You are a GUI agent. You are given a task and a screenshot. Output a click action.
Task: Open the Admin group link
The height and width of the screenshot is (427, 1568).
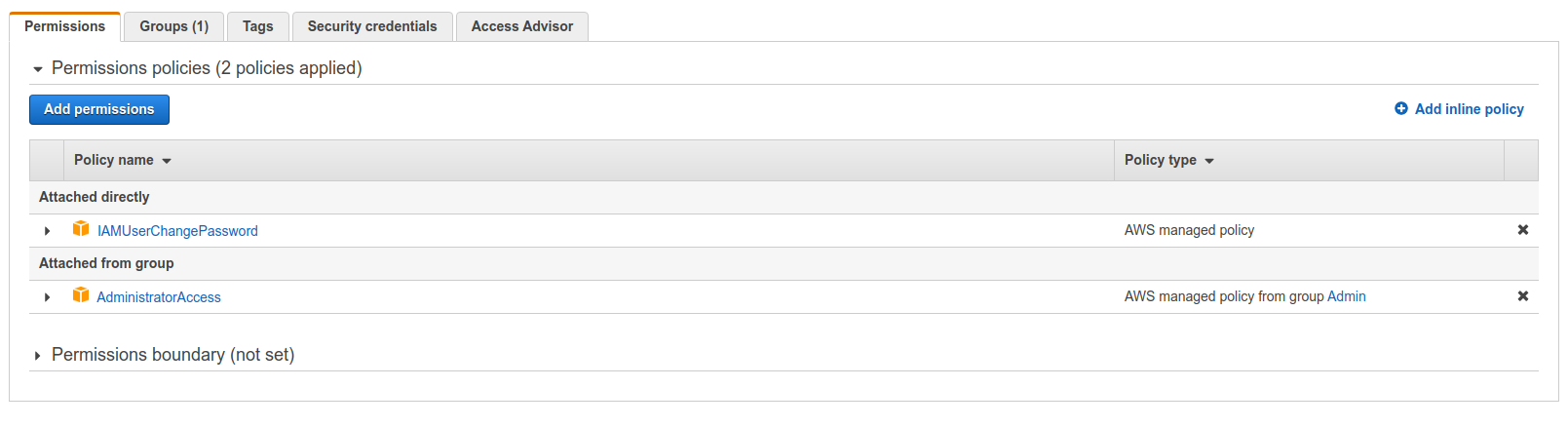click(x=1347, y=296)
